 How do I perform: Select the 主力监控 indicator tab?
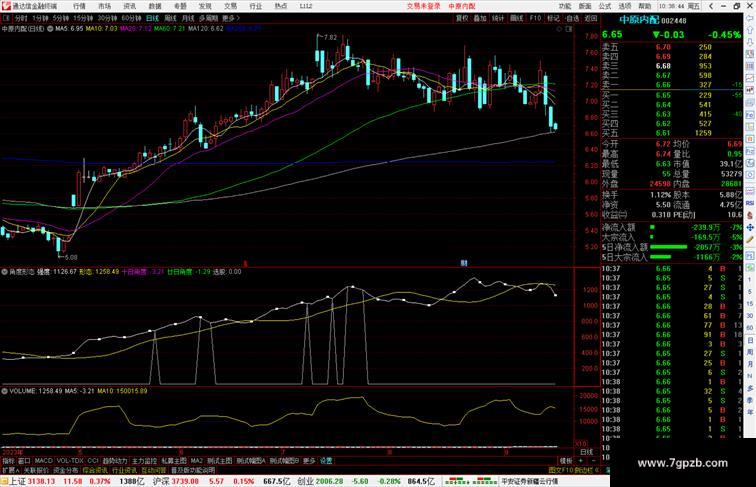(144, 461)
